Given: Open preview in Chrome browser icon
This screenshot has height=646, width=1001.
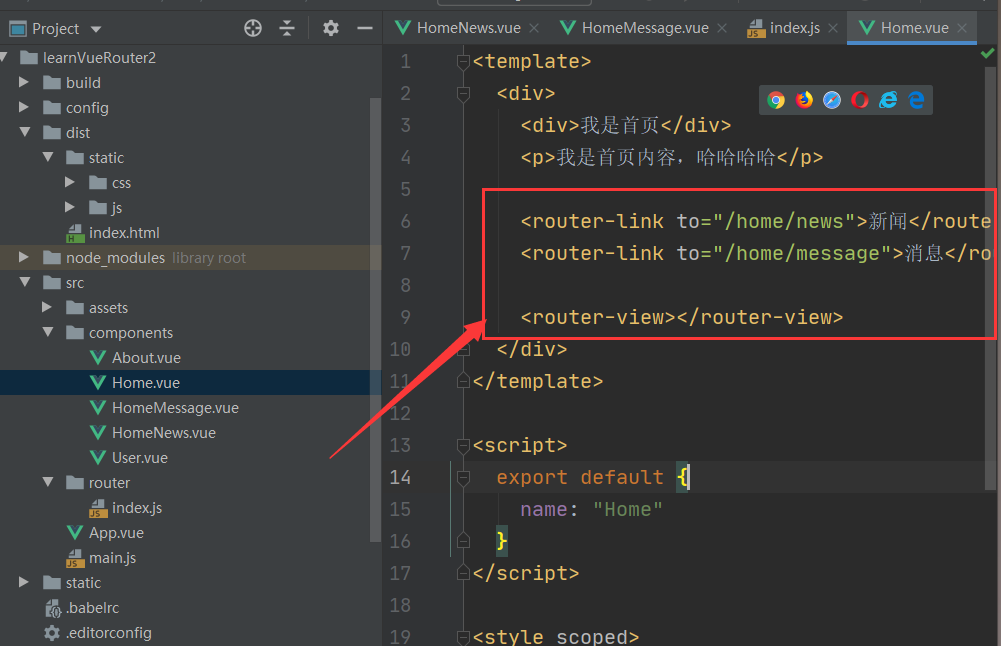Looking at the screenshot, I should click(776, 100).
